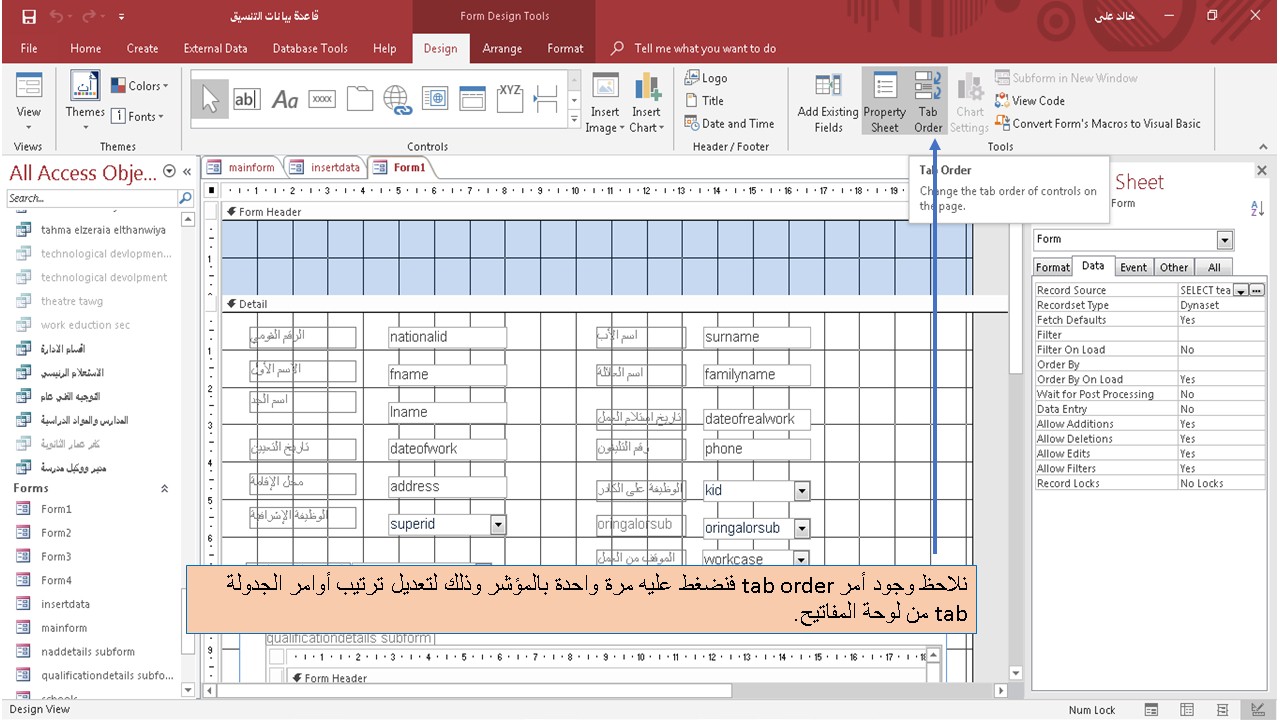Click the Title header tool

708,100
